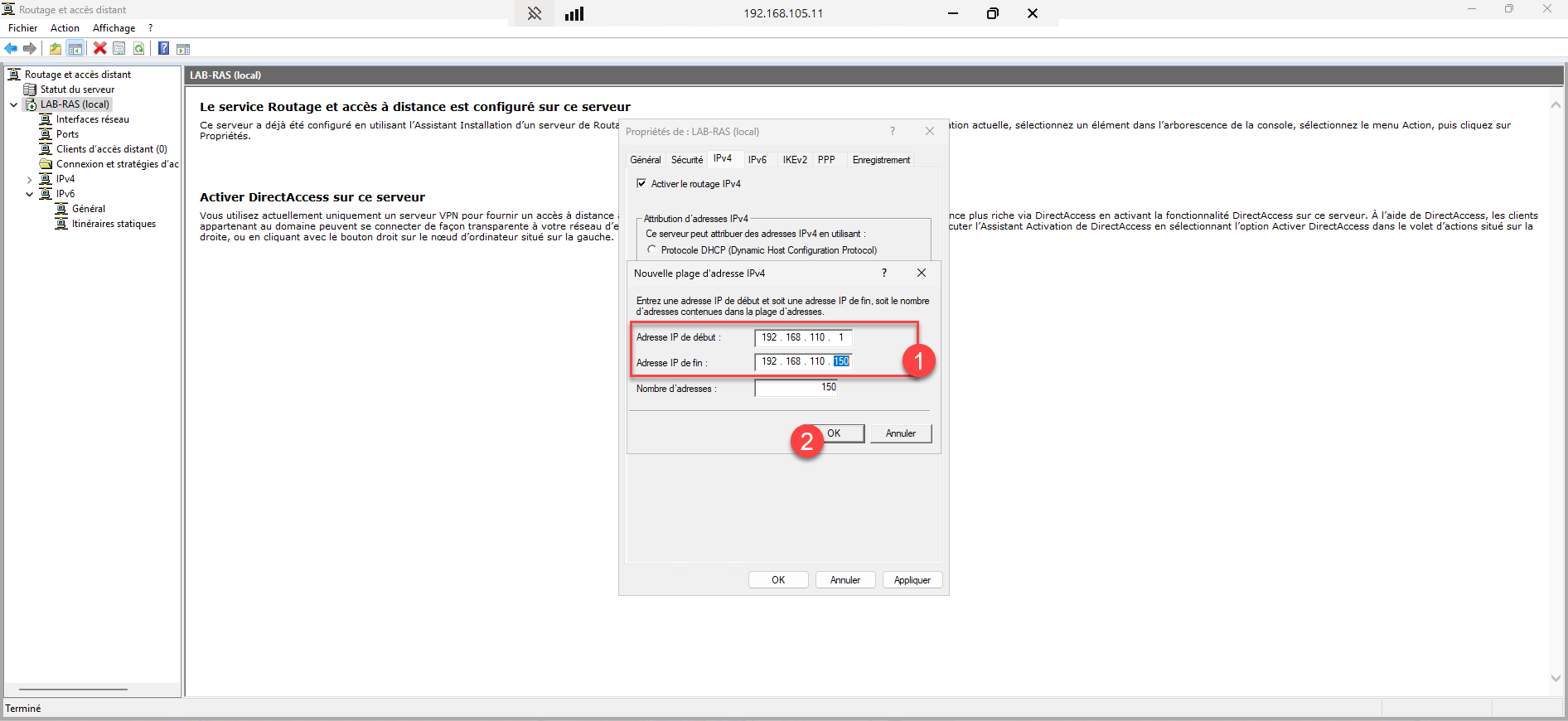The height and width of the screenshot is (721, 1568).
Task: Select Itinéraires statiques in the tree
Action: click(x=114, y=224)
